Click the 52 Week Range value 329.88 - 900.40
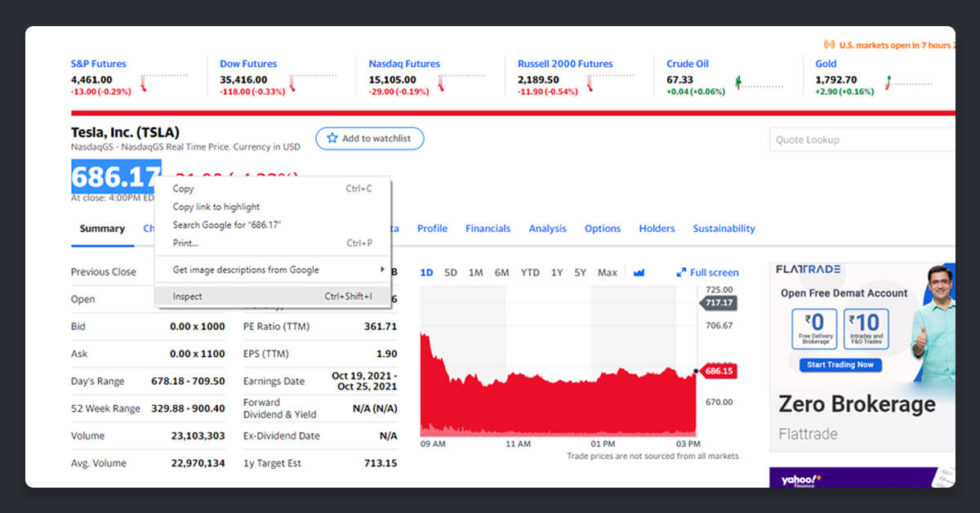The height and width of the screenshot is (513, 980). [x=188, y=408]
